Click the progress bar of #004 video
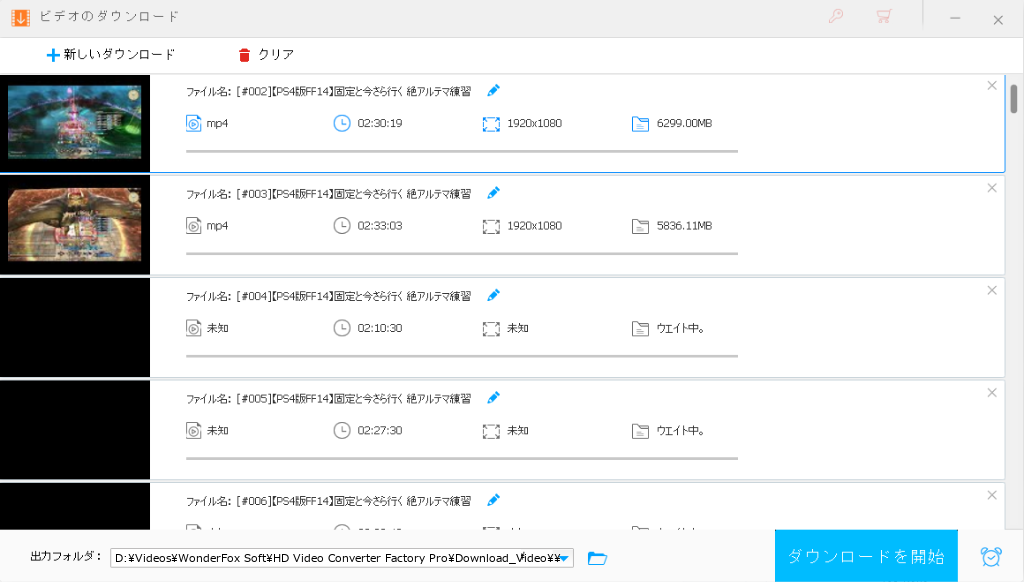This screenshot has height=582, width=1024. pyautogui.click(x=462, y=356)
